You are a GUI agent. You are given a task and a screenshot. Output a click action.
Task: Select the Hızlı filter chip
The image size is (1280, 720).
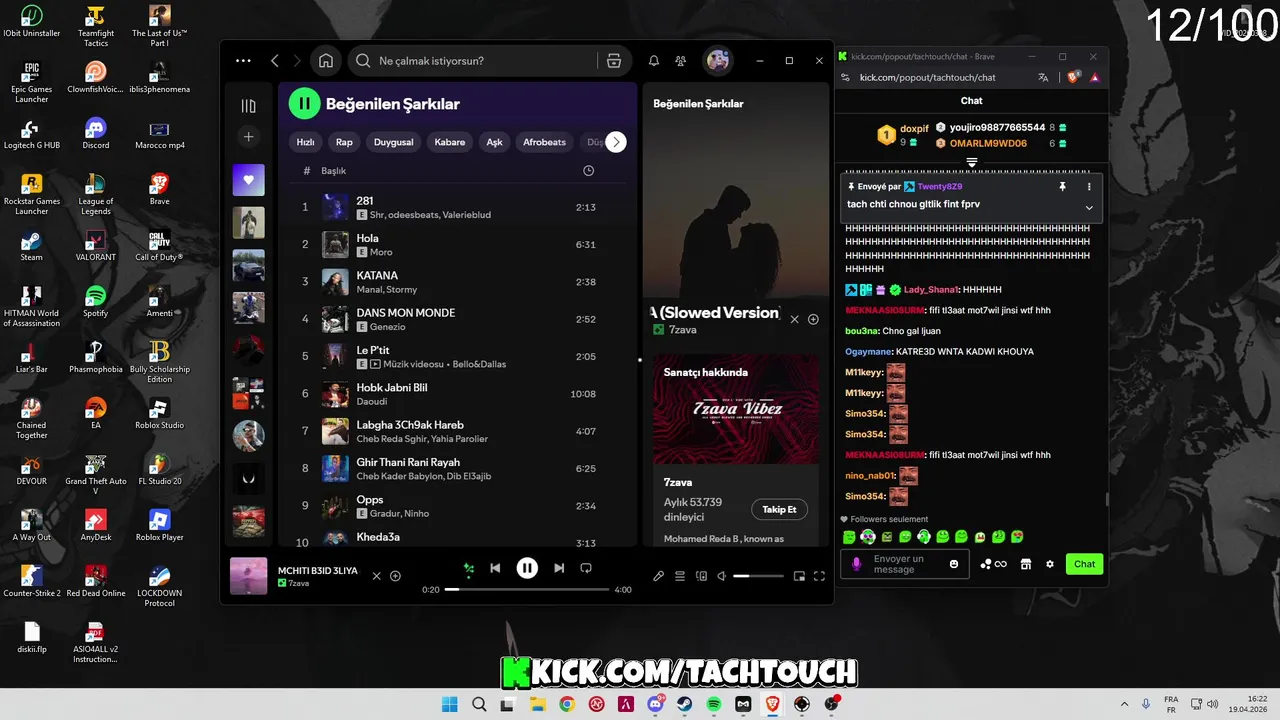(x=305, y=142)
